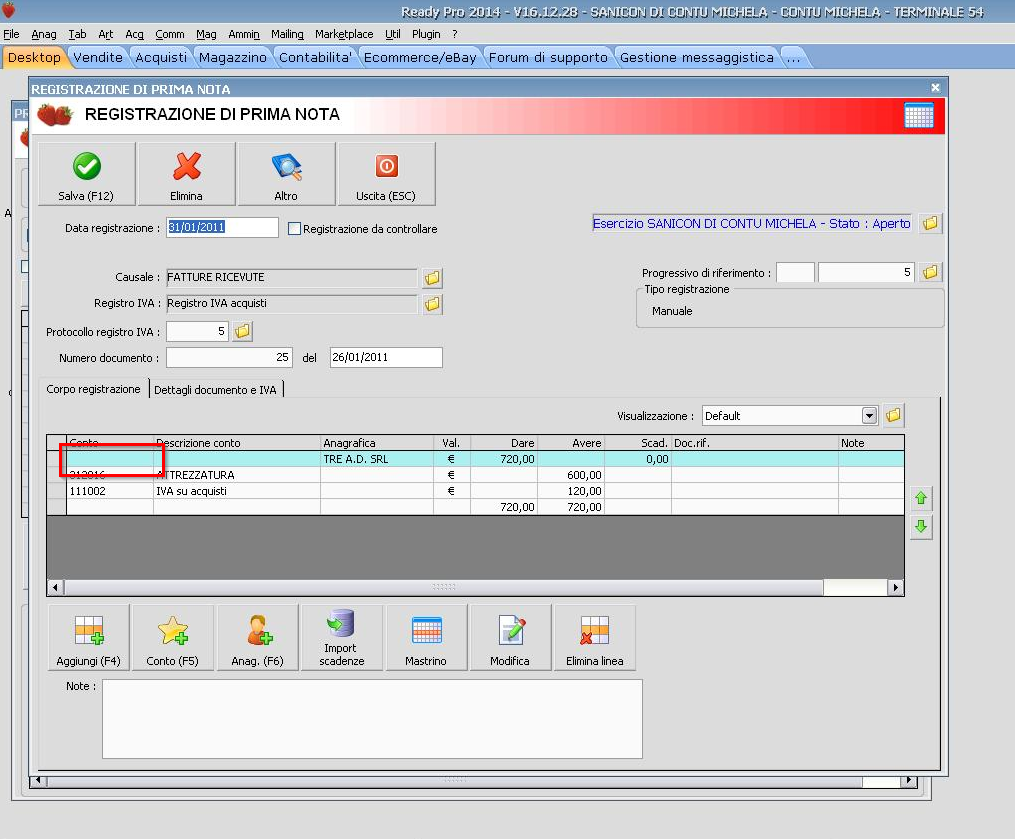Click the Anagrafica column header
Screen dimensions: 1015x839
coord(377,443)
